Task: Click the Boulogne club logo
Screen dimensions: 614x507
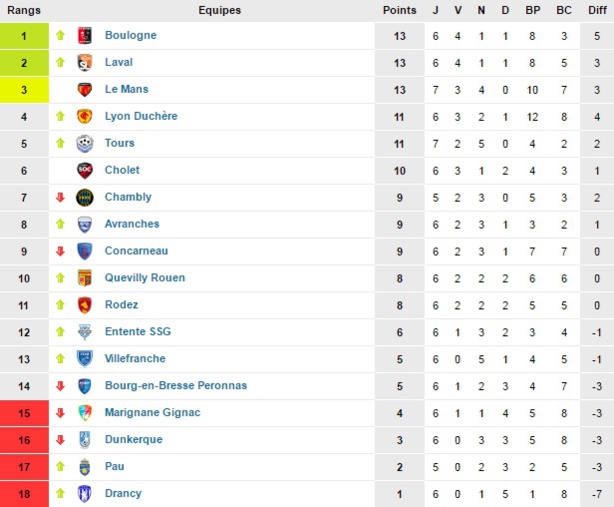Action: tap(85, 35)
